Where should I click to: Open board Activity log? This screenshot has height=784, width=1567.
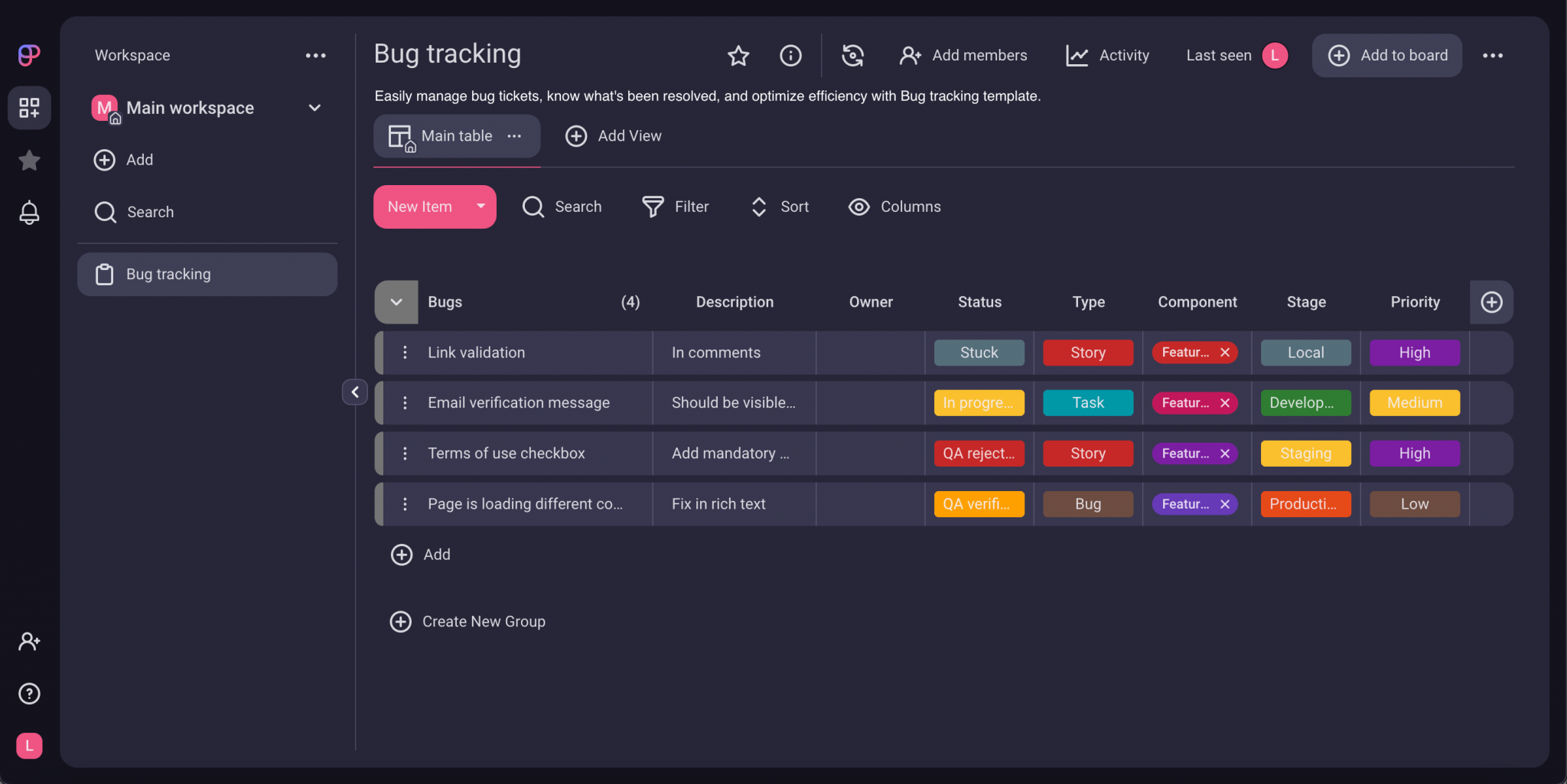pos(1107,55)
